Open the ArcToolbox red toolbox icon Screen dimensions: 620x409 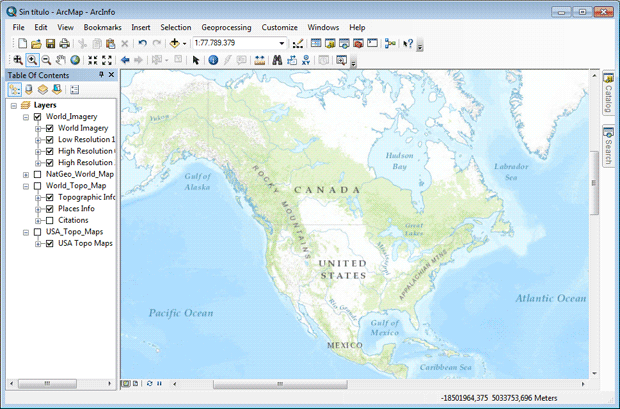pos(358,43)
